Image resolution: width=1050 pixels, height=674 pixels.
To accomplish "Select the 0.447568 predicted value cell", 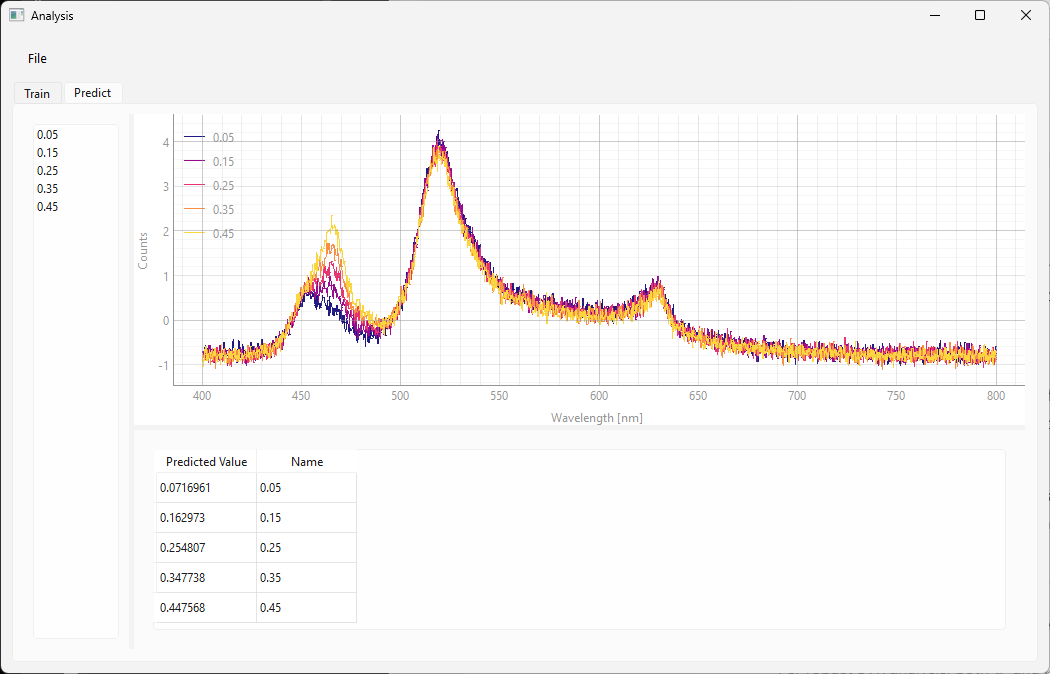I will tap(205, 608).
